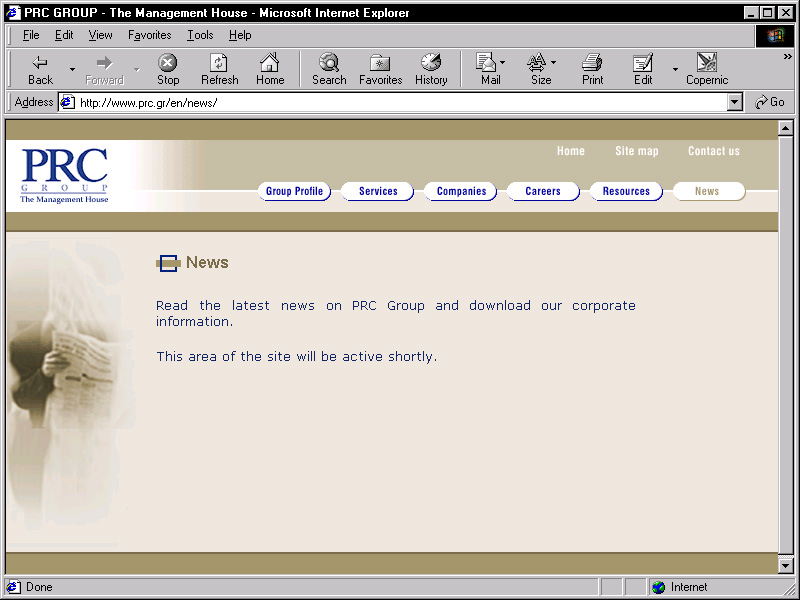
Task: Open the Services nav tab
Action: [x=378, y=191]
